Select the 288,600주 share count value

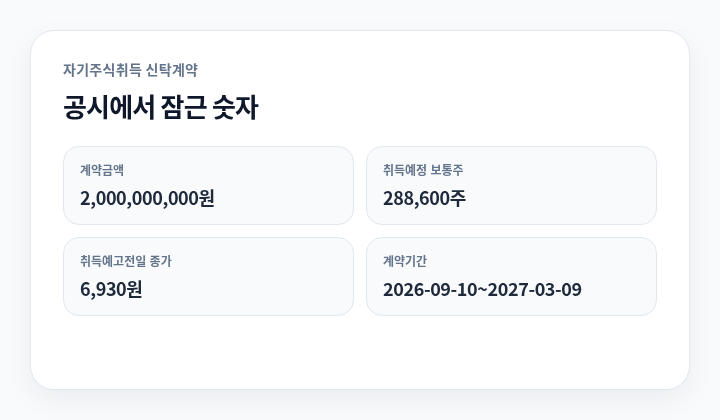[424, 198]
